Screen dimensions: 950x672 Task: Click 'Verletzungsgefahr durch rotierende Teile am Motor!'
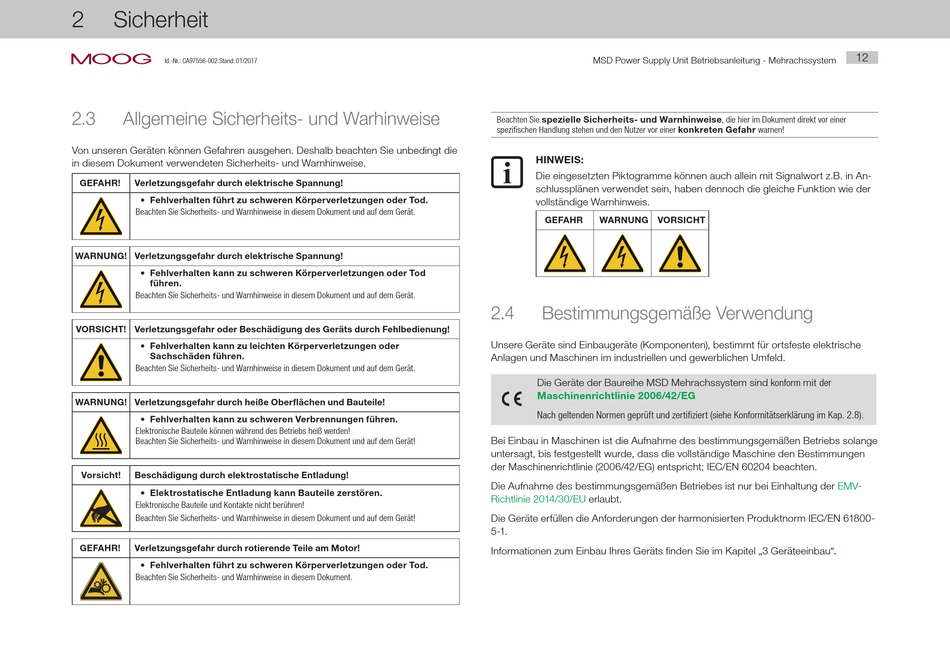pos(247,548)
